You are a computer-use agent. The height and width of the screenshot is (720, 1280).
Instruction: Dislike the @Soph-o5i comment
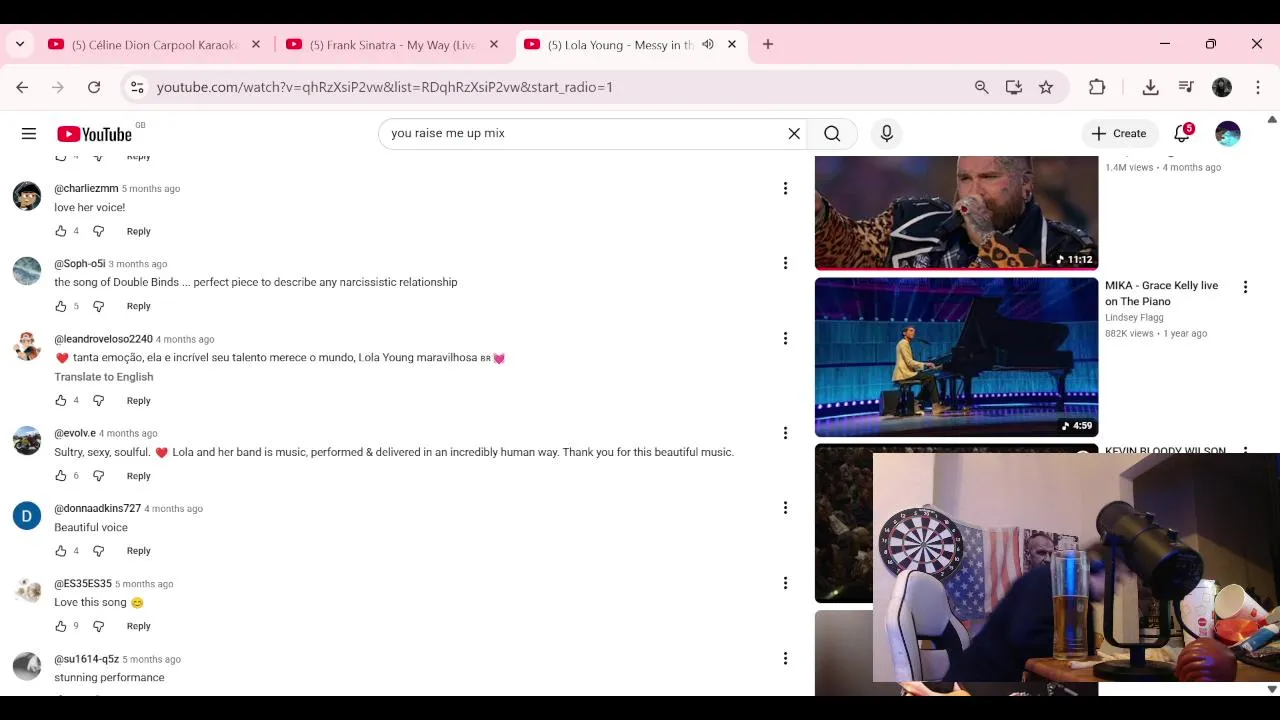pos(98,306)
